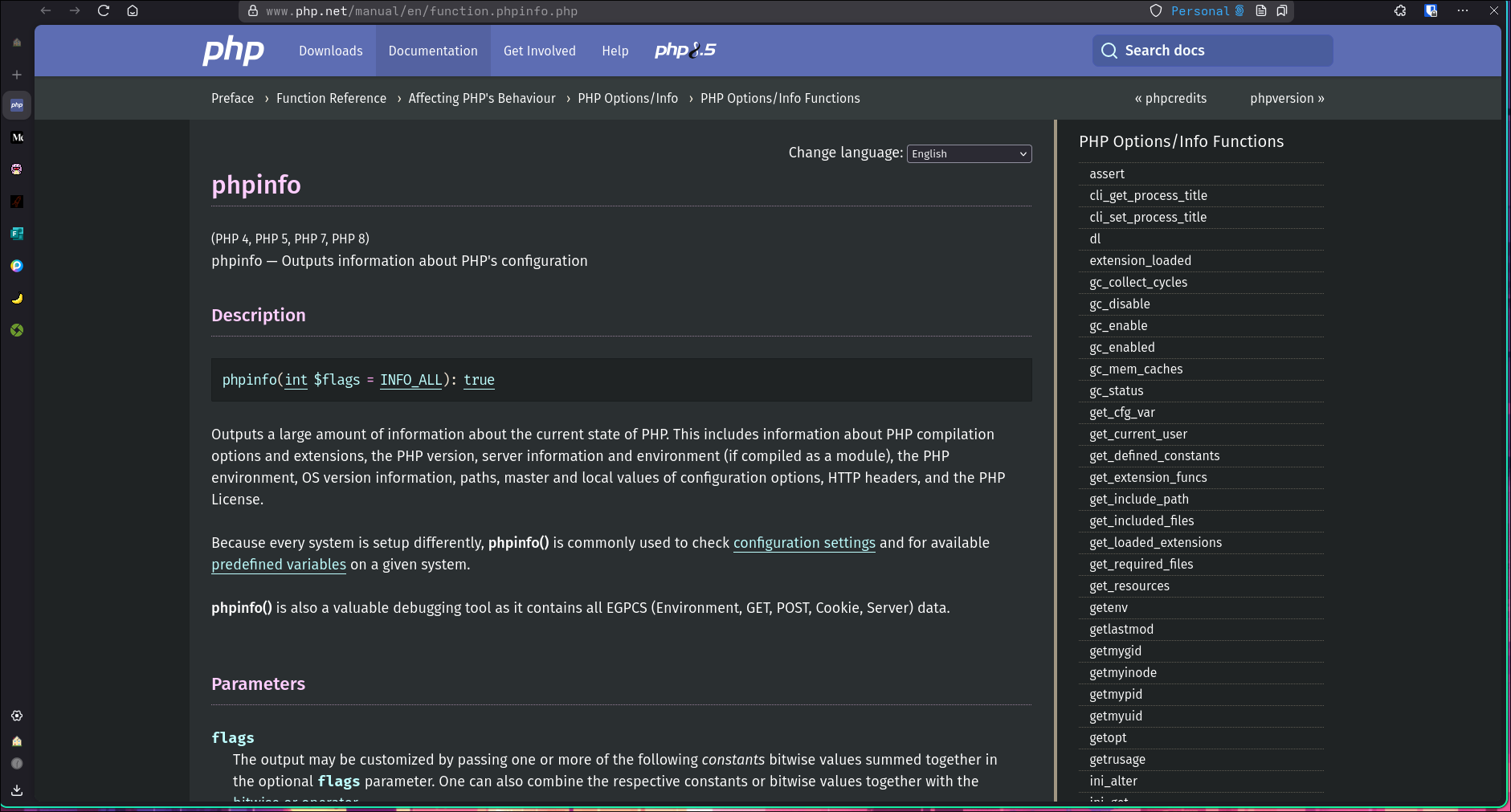1511x812 pixels.
Task: Go to previous page phpcredits
Action: tap(1170, 98)
